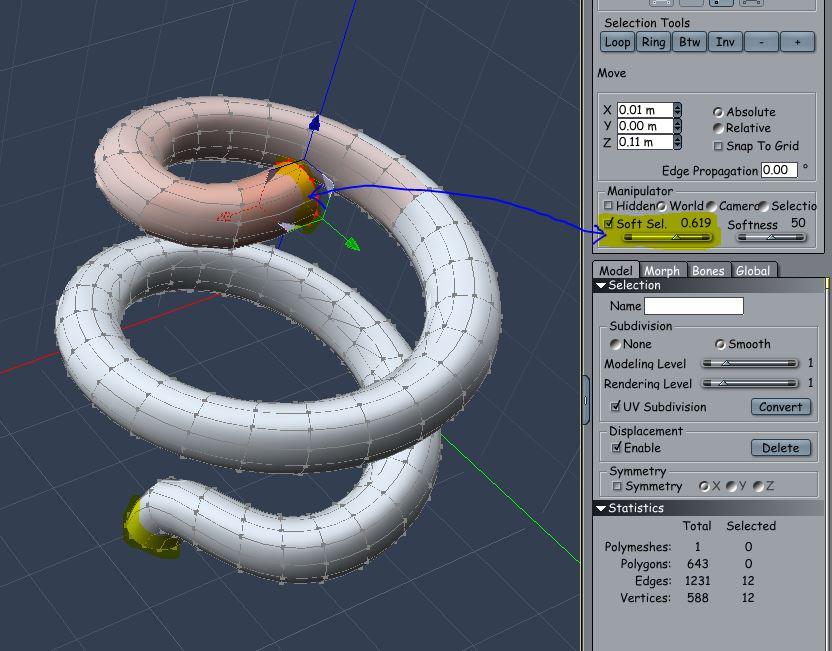Click the Modeling Level value 1
Viewport: 832px width, 651px height.
tap(810, 363)
